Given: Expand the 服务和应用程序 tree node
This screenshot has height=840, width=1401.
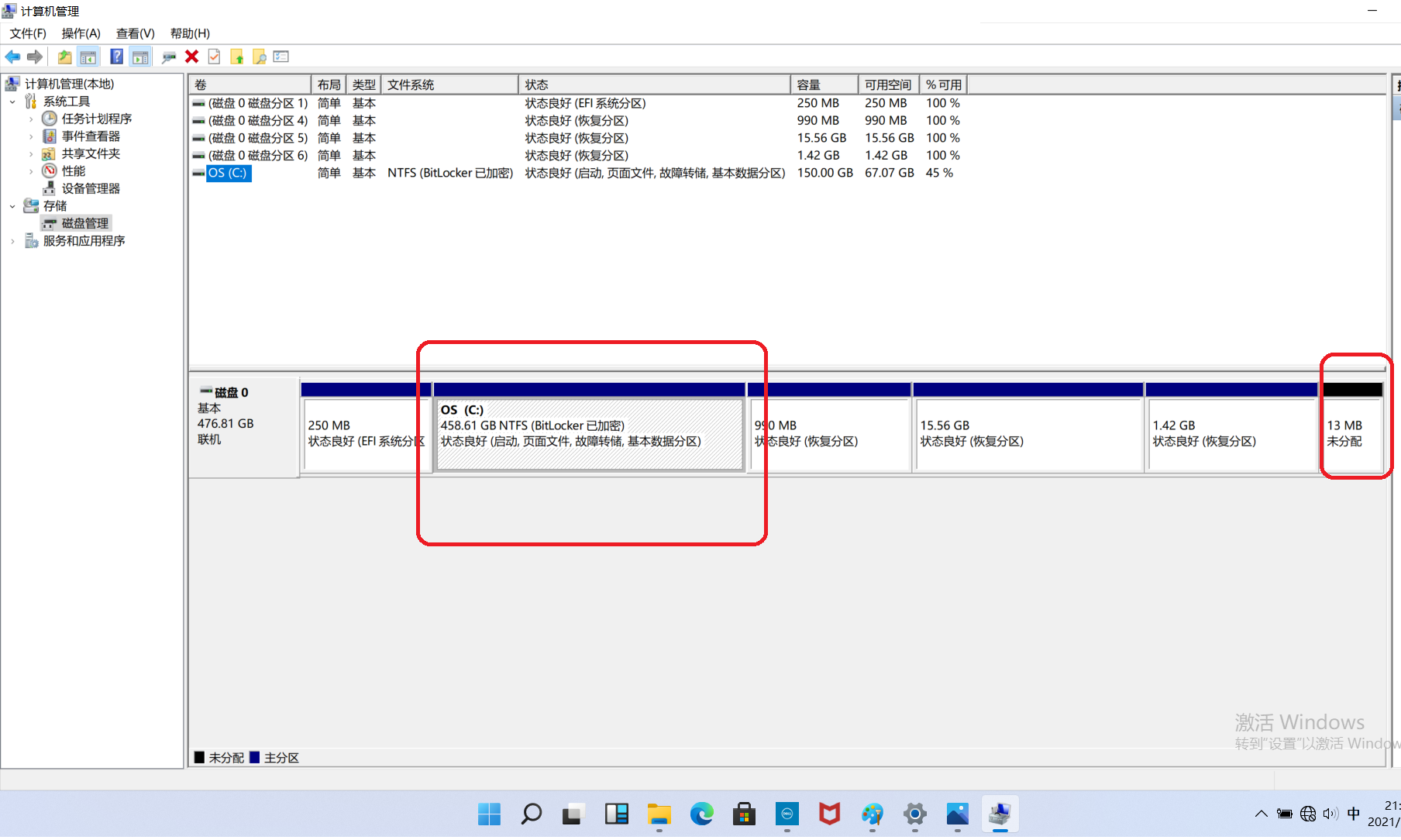Looking at the screenshot, I should click(12, 241).
